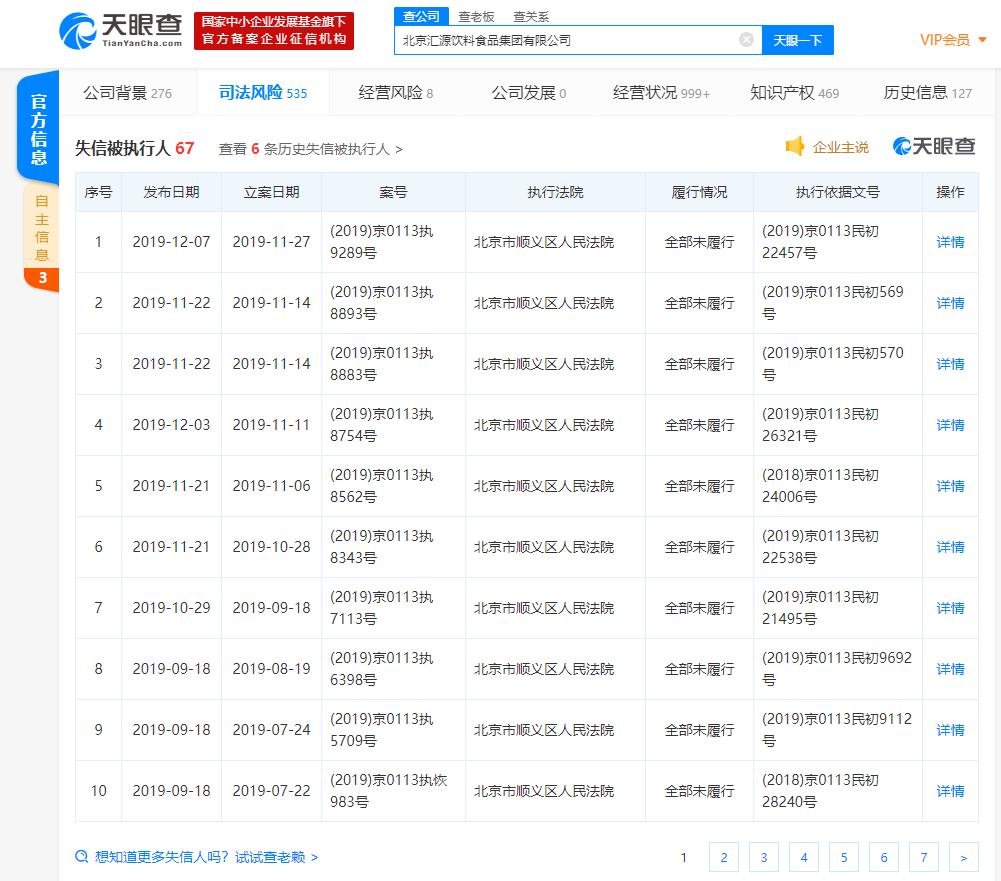The height and width of the screenshot is (881, 1001).
Task: Open the VIP会员 dropdown arrow
Action: [982, 40]
